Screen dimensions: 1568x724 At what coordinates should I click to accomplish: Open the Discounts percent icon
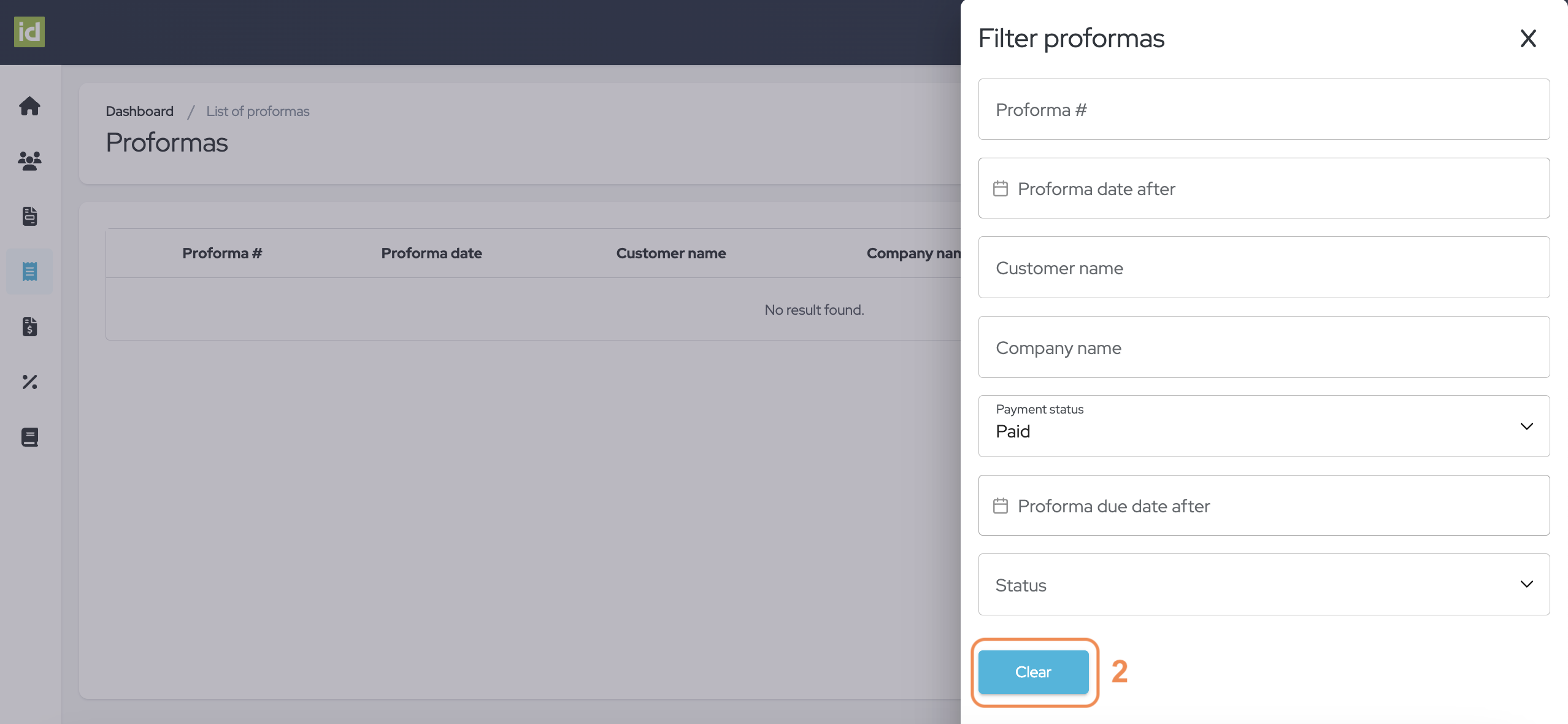pos(29,382)
